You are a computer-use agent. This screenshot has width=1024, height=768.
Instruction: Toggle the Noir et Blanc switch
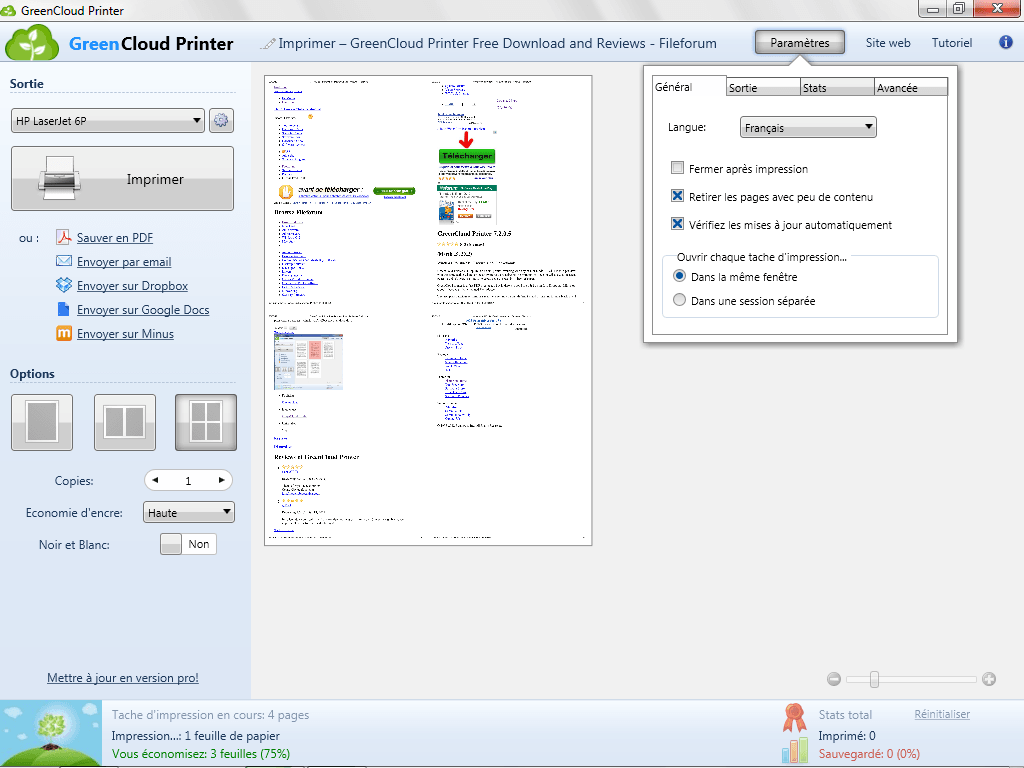(x=188, y=544)
